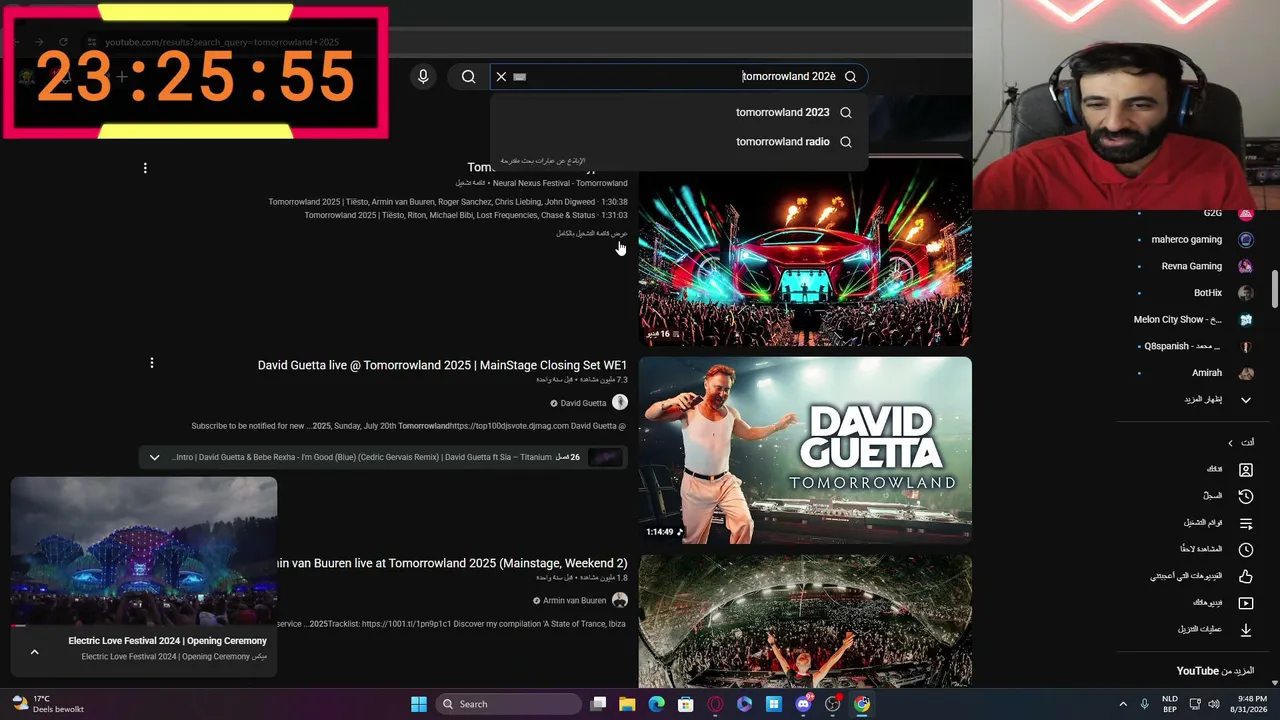The height and width of the screenshot is (720, 1280).
Task: Open the Downloads arrow icon in sidebar
Action: (x=1246, y=629)
